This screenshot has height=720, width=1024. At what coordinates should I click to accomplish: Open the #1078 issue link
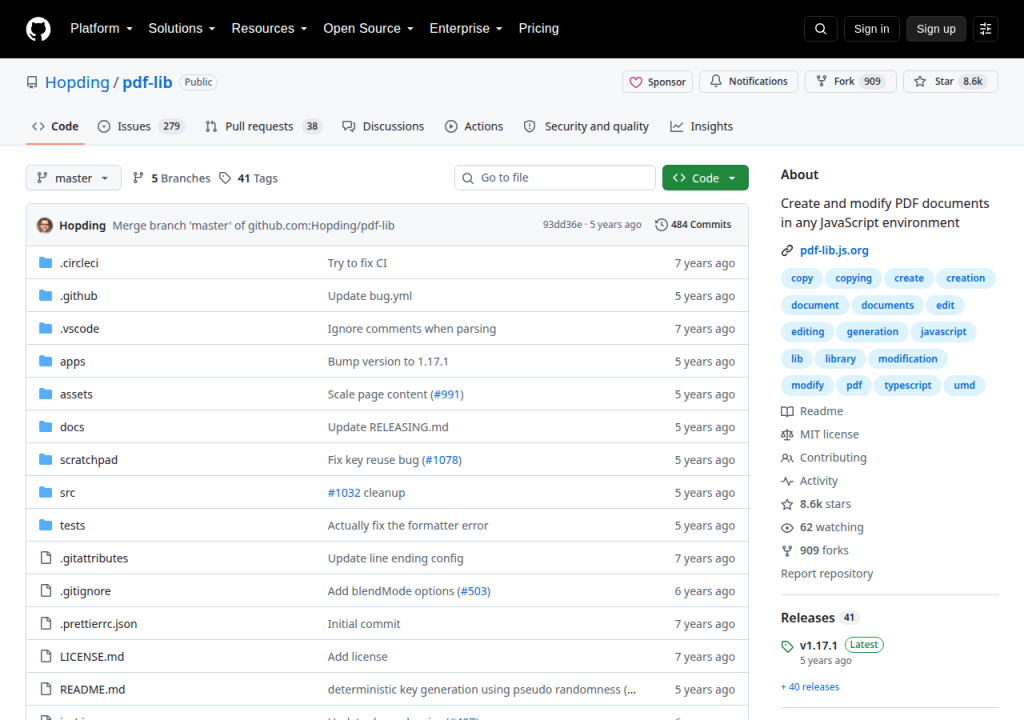pyautogui.click(x=442, y=460)
